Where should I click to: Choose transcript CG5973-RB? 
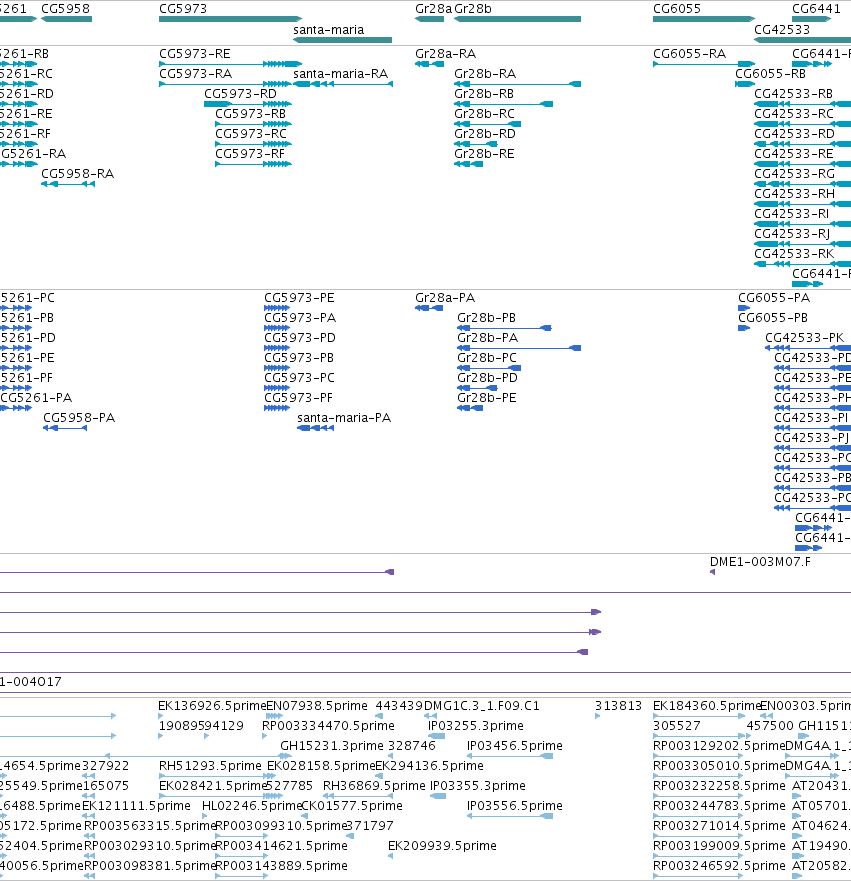251,113
